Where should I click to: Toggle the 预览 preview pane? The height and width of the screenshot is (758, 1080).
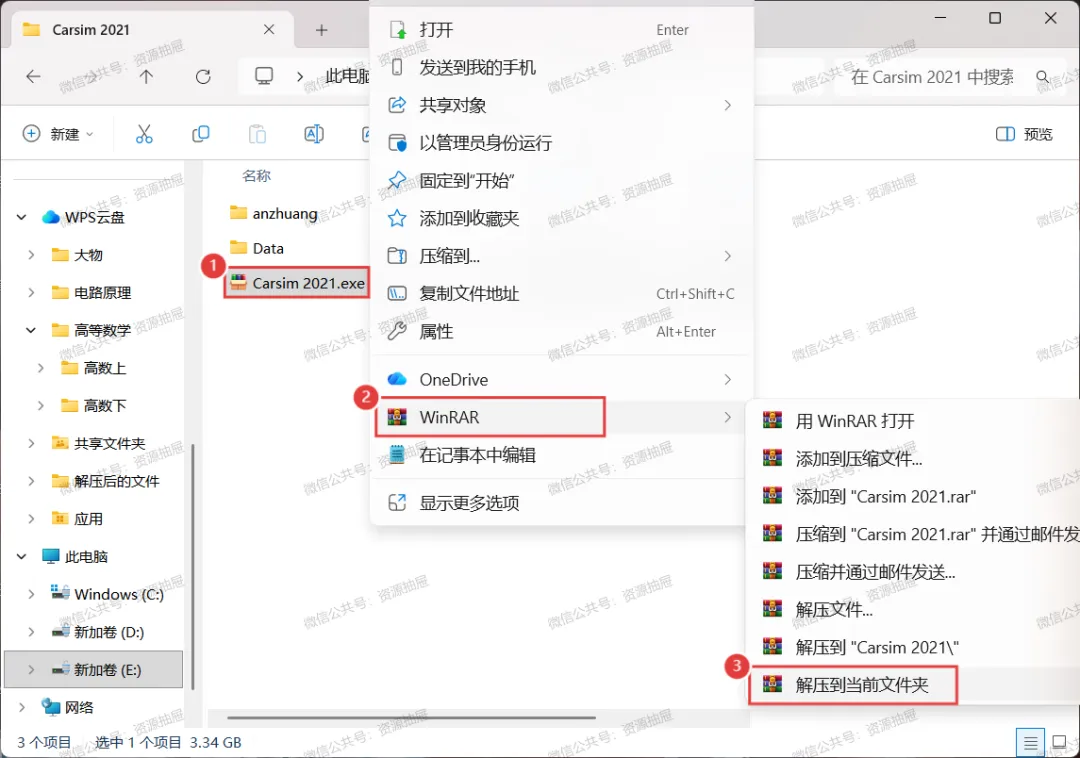[1024, 134]
